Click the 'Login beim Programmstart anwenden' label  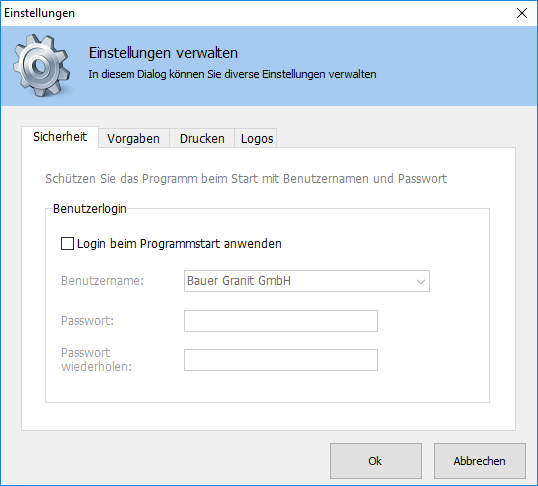[179, 244]
